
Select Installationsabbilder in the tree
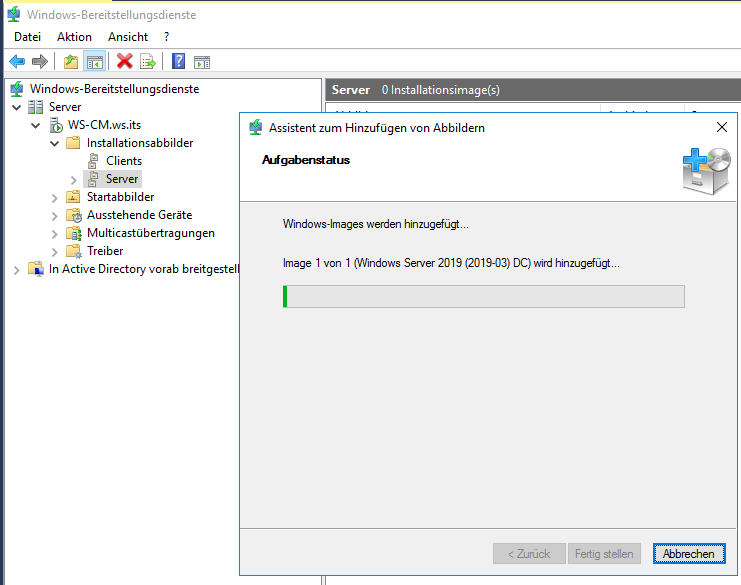140,143
